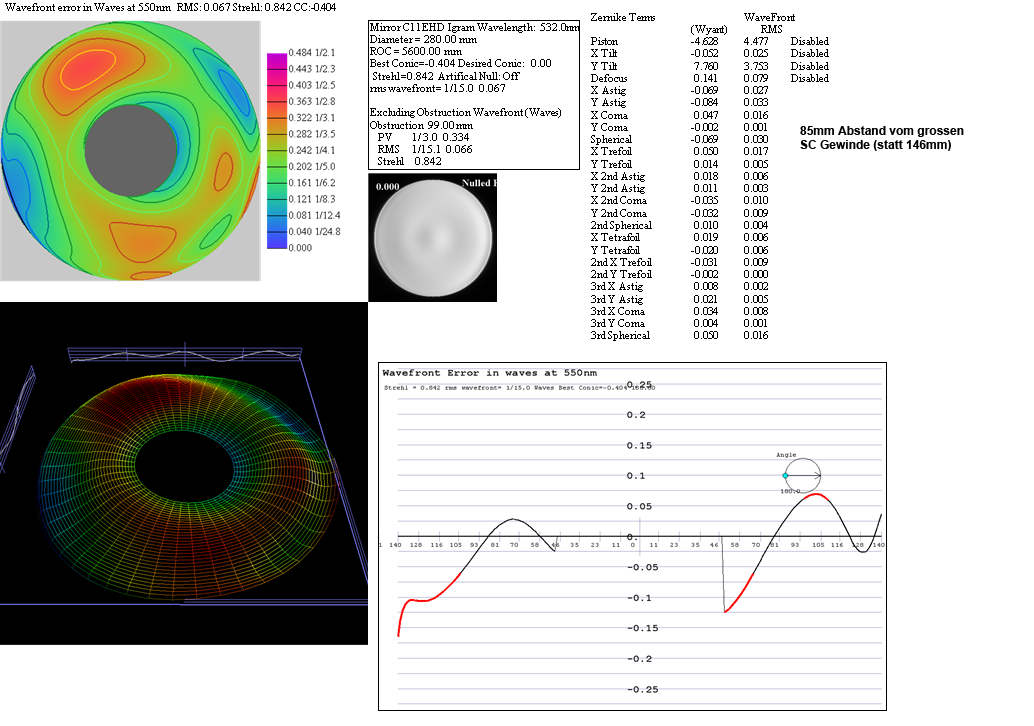Click the red peak on the profile curve
Viewport: 1034px width, 726px height.
click(x=816, y=494)
